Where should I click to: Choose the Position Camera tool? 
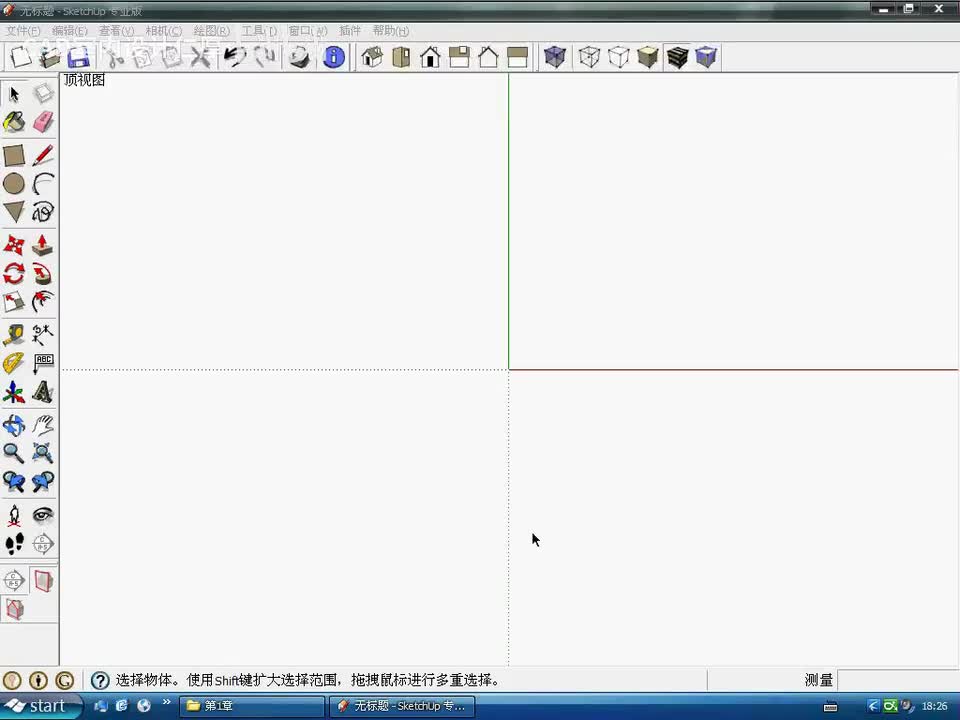[x=14, y=516]
